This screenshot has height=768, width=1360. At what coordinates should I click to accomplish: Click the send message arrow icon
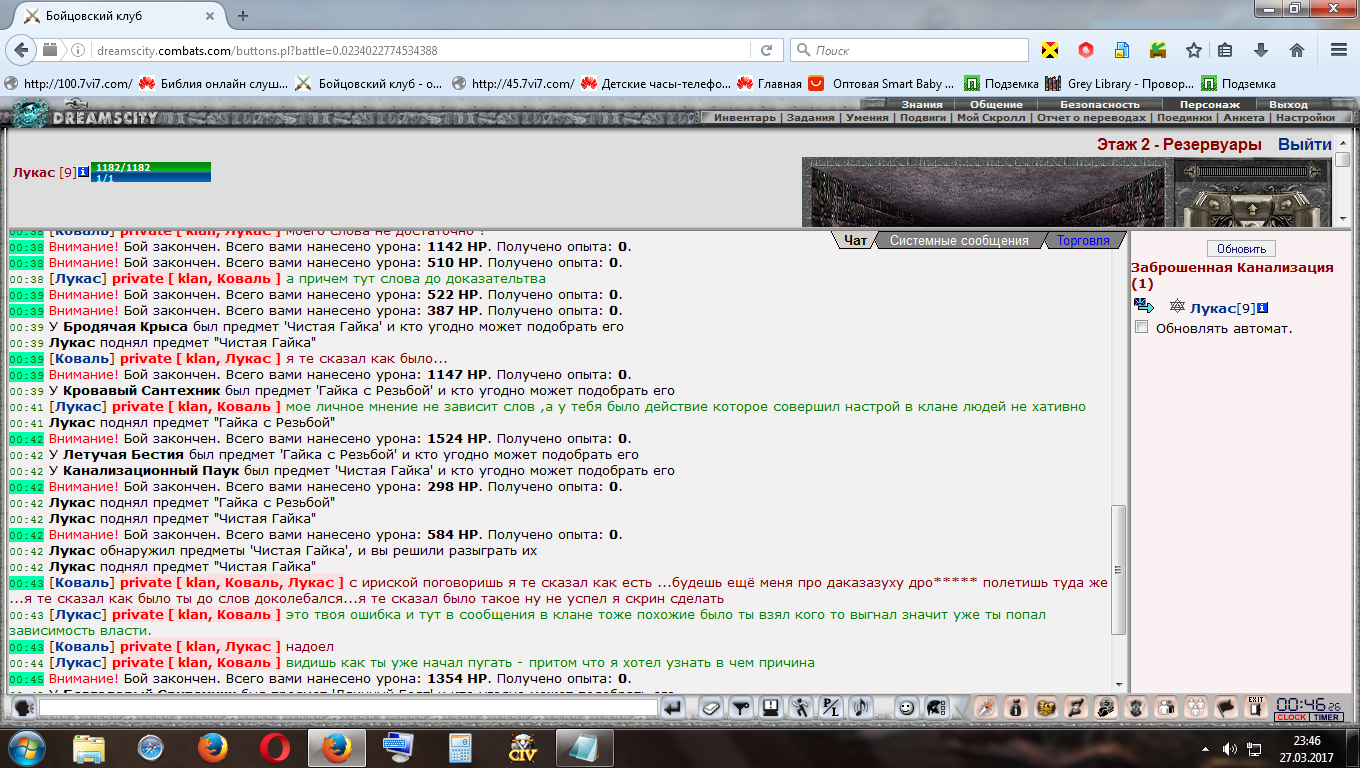[673, 708]
